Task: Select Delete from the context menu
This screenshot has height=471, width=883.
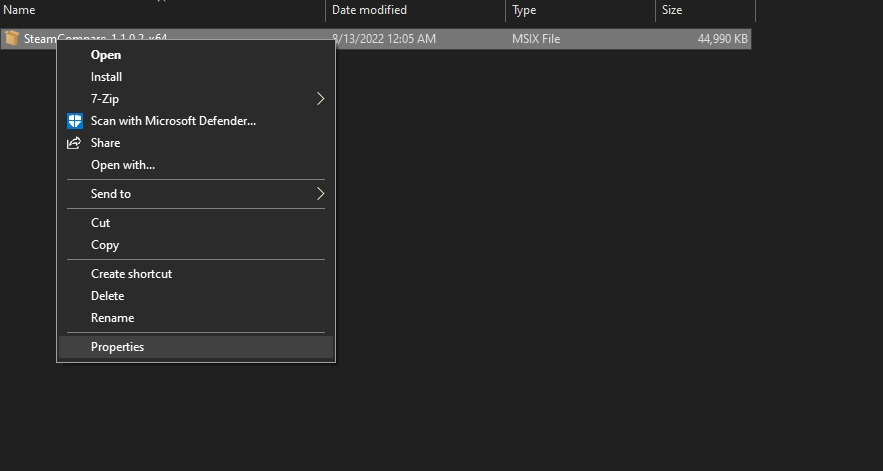Action: [196, 296]
